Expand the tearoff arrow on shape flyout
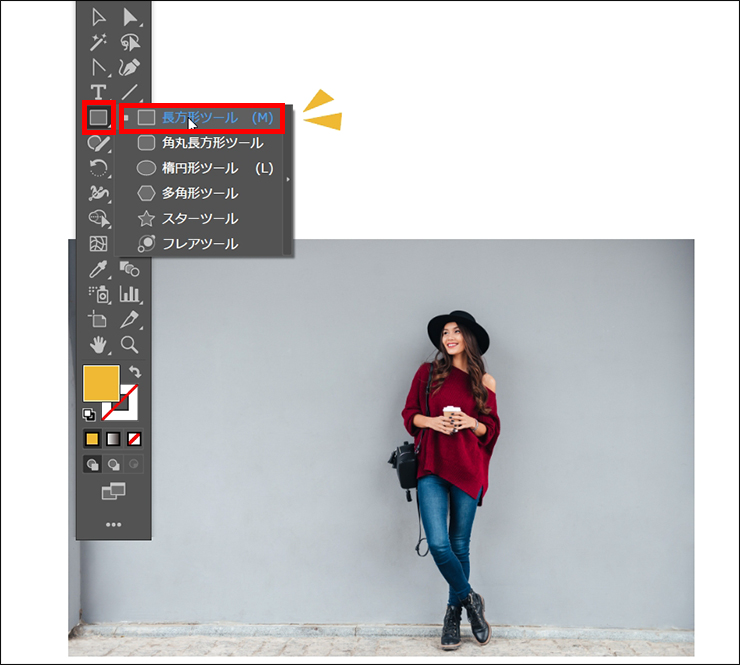The image size is (740, 665). point(289,180)
